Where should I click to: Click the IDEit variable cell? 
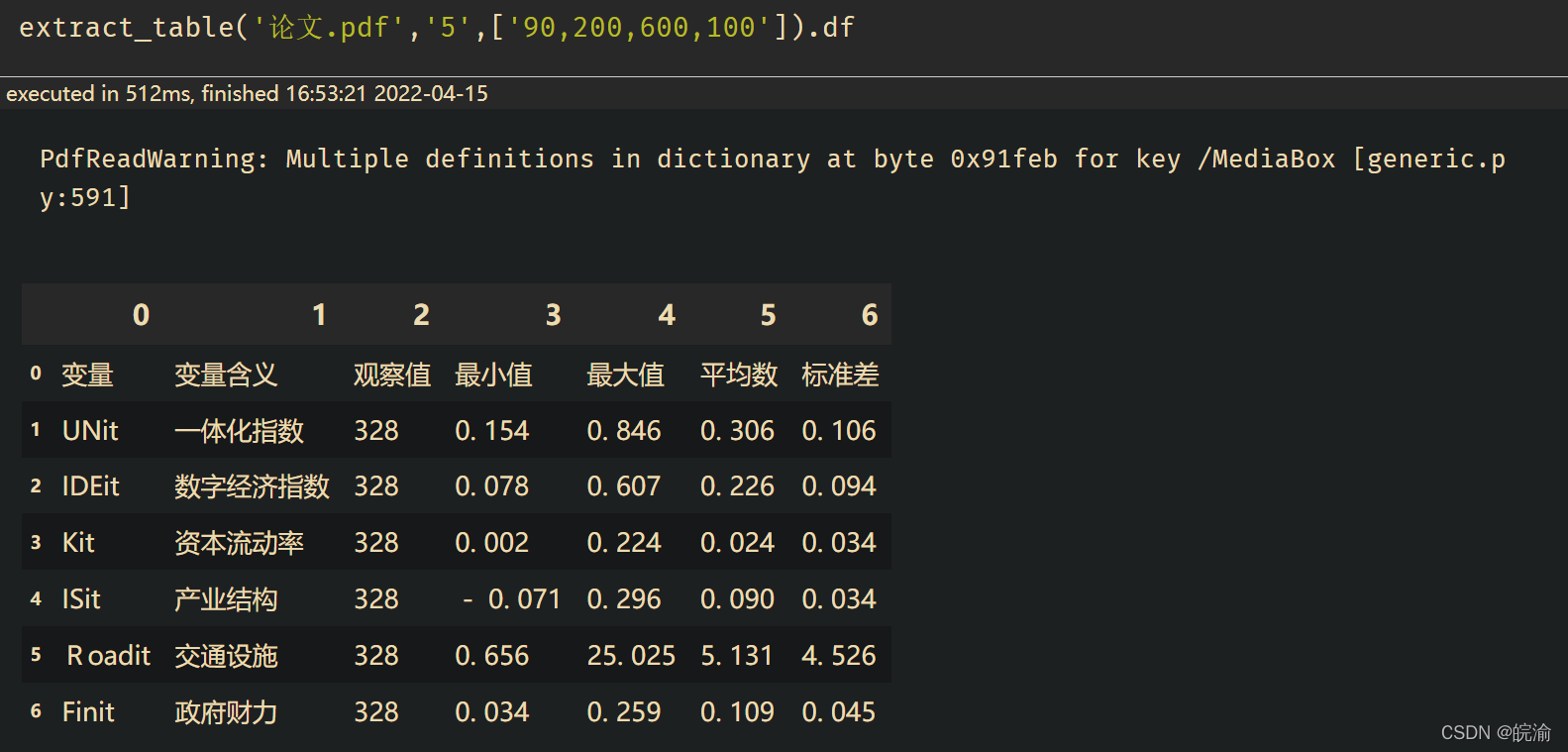point(90,485)
